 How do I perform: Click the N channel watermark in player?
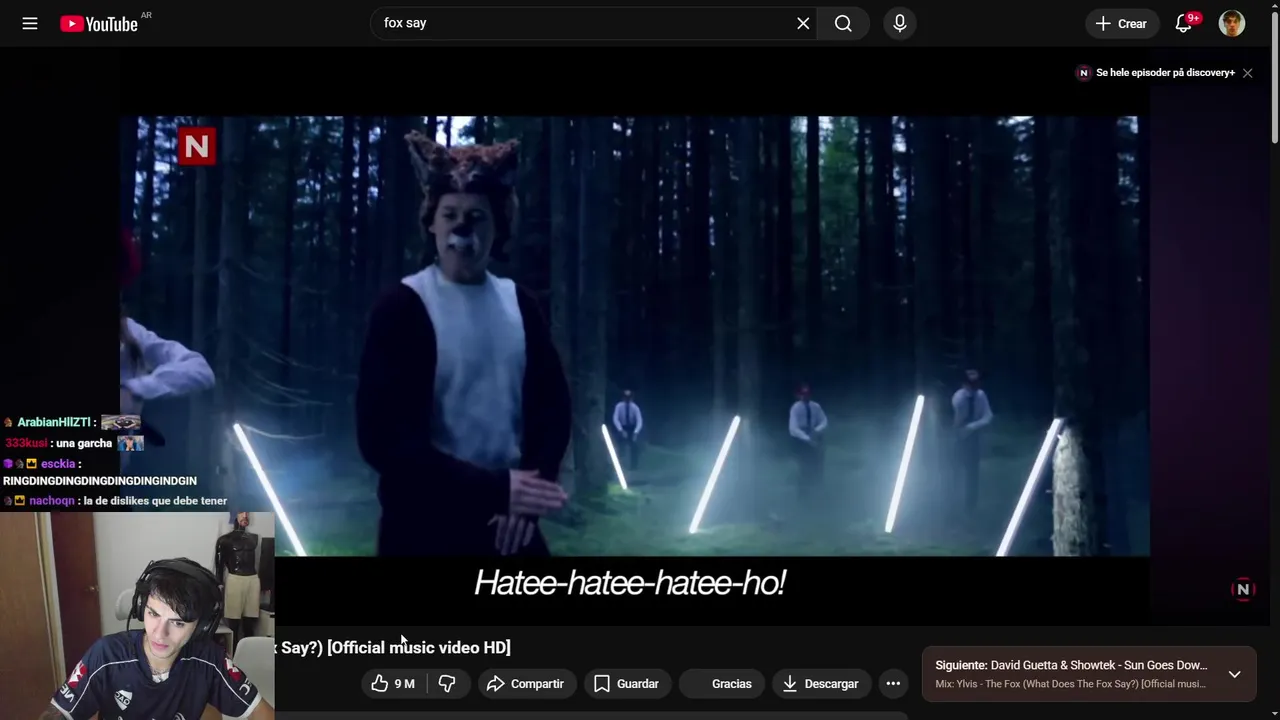(1243, 590)
